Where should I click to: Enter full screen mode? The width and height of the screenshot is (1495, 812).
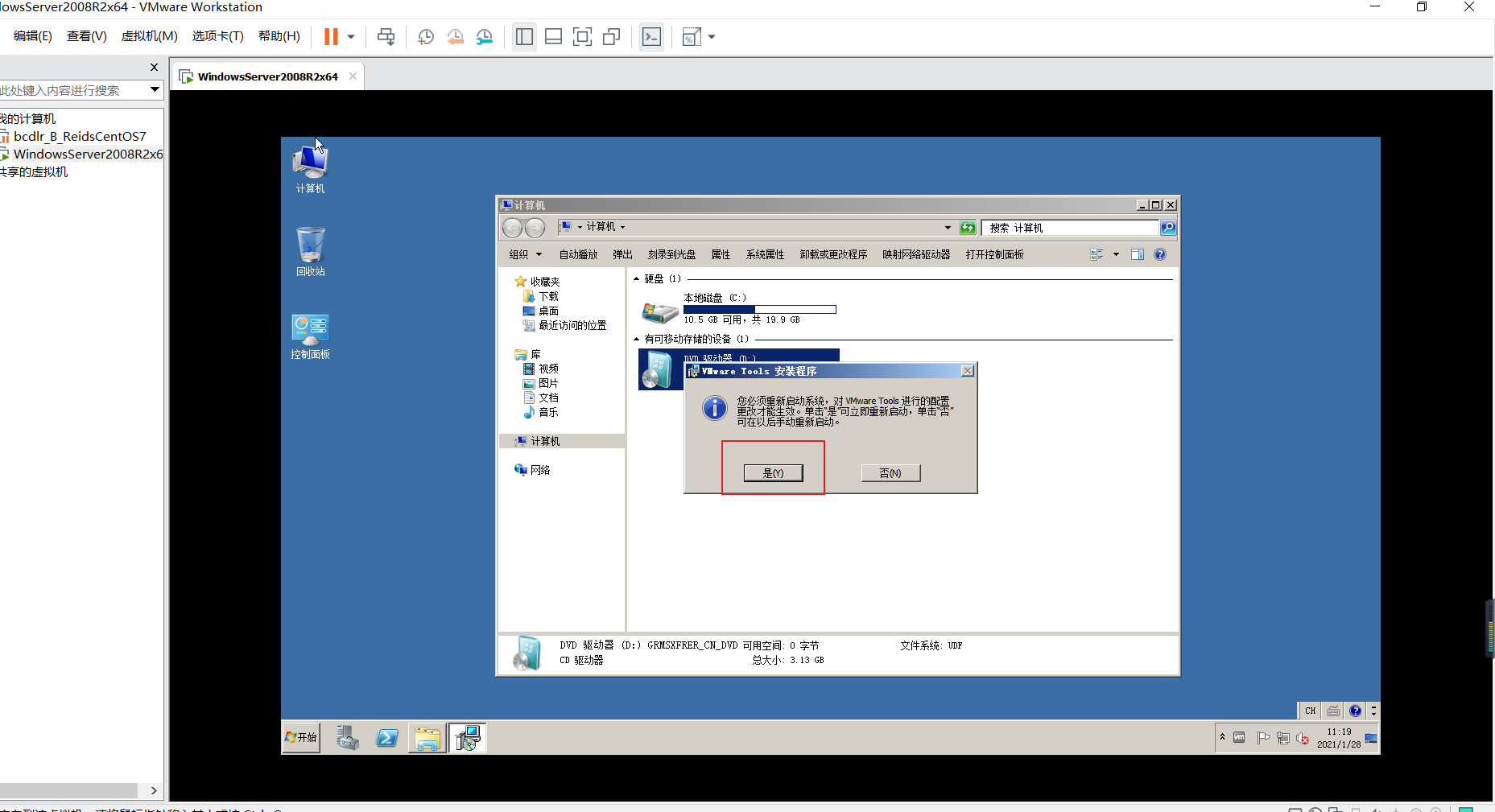pyautogui.click(x=582, y=36)
